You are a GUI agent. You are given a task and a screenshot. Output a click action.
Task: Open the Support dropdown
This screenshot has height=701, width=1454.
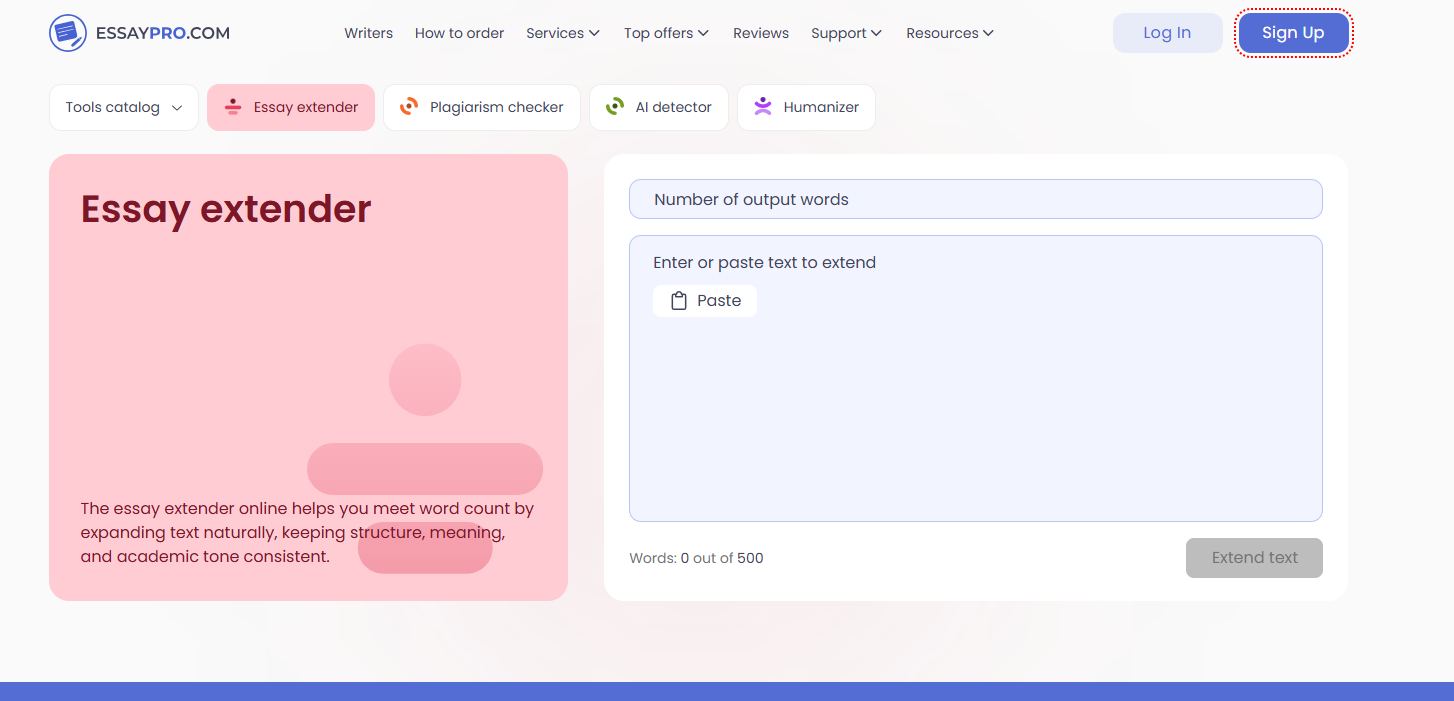pos(846,33)
